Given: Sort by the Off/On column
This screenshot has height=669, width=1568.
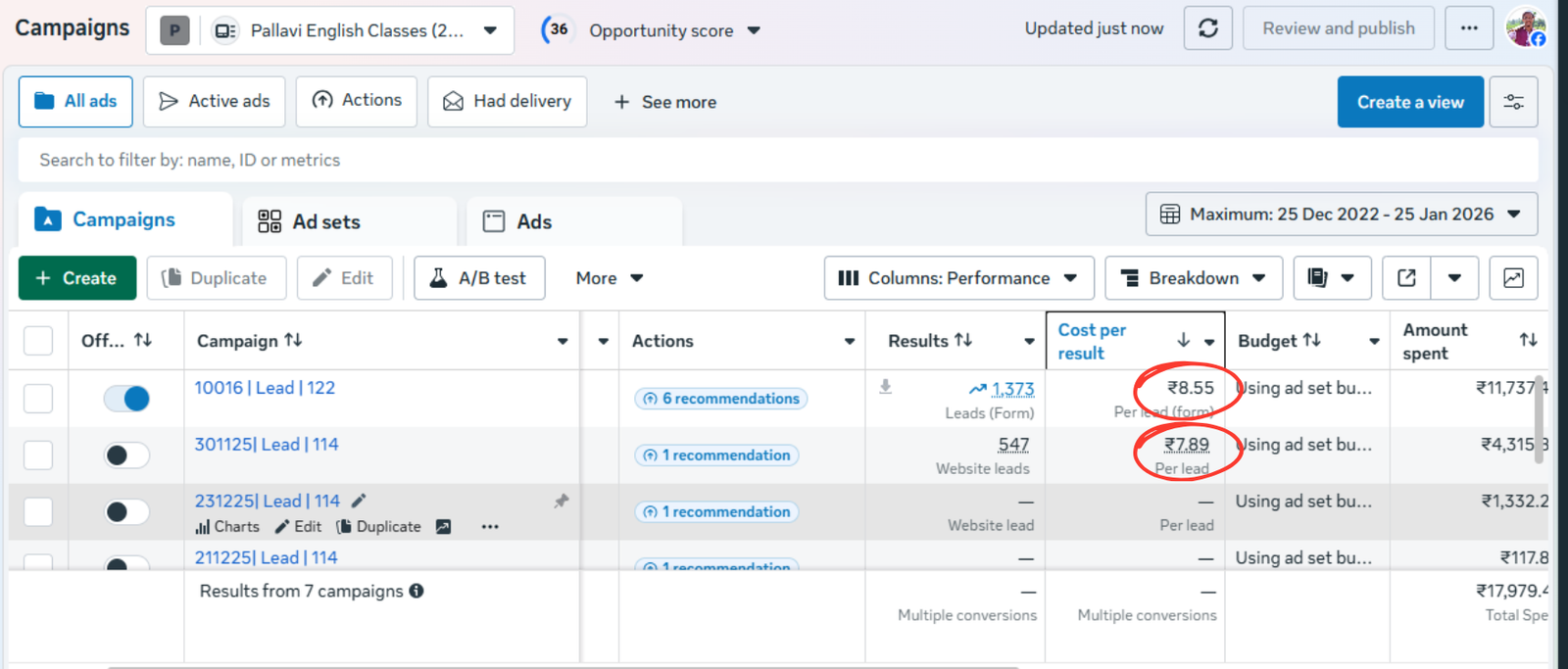Looking at the screenshot, I should [143, 340].
